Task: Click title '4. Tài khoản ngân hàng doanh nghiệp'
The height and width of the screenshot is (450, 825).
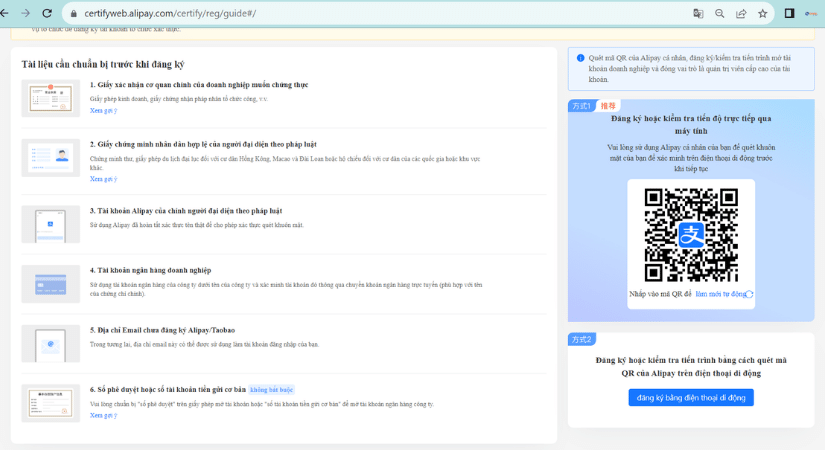Action: click(150, 271)
